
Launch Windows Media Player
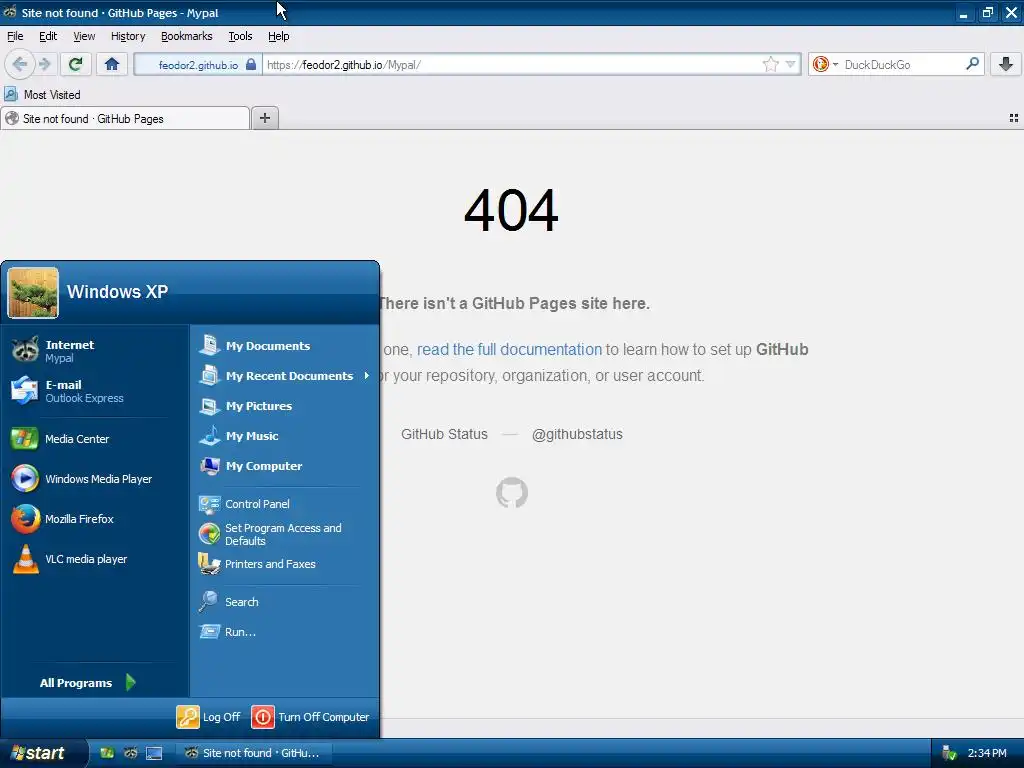95,479
